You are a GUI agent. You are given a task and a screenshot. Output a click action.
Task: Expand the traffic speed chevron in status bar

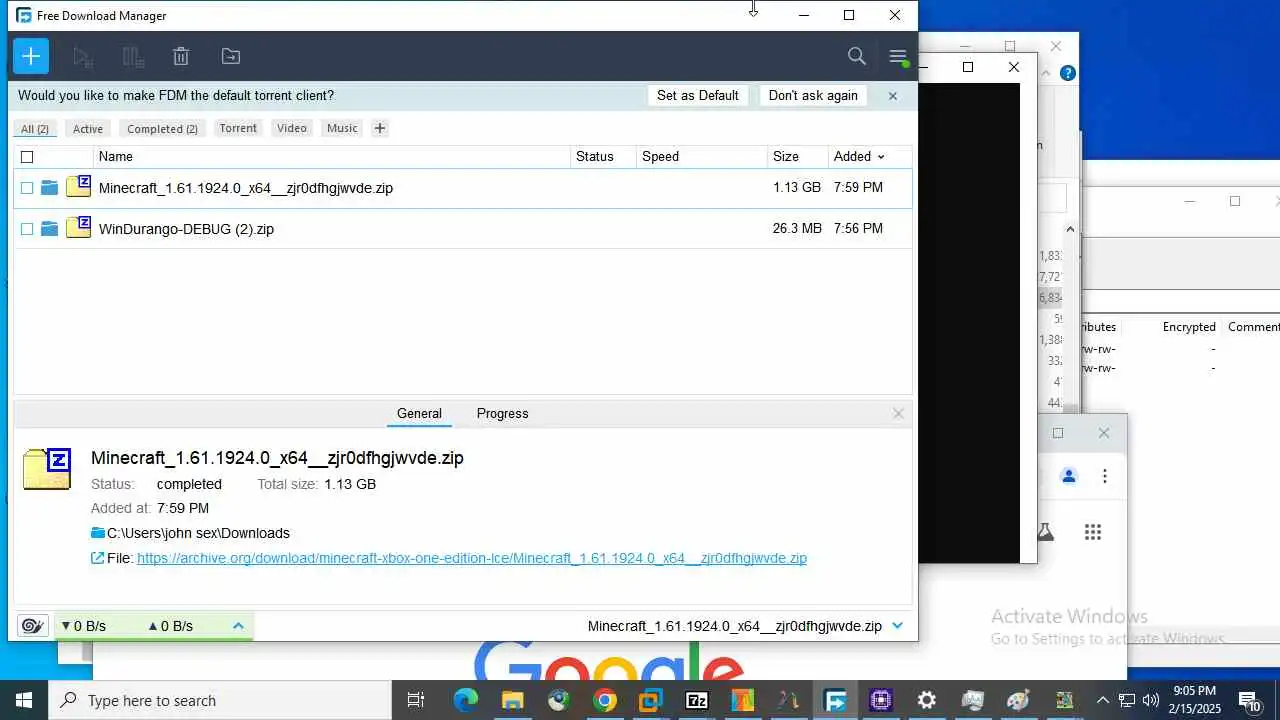[x=238, y=626]
